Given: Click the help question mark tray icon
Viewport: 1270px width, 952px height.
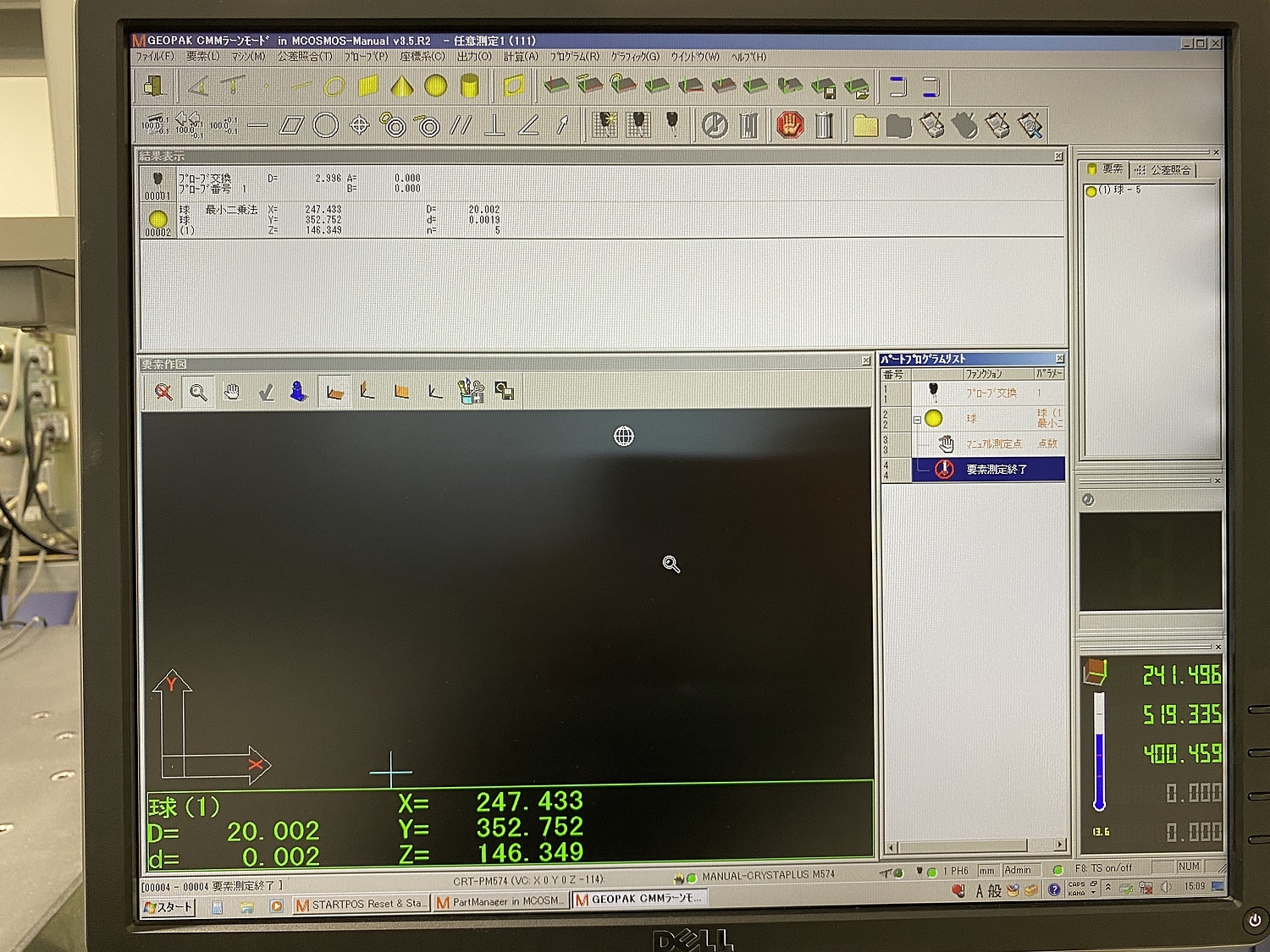Looking at the screenshot, I should (x=1054, y=889).
